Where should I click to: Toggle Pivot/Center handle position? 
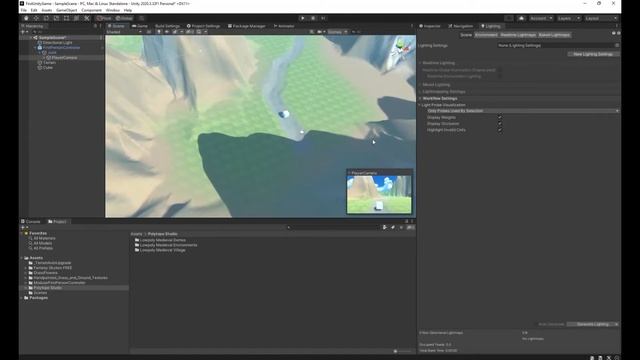click(104, 18)
